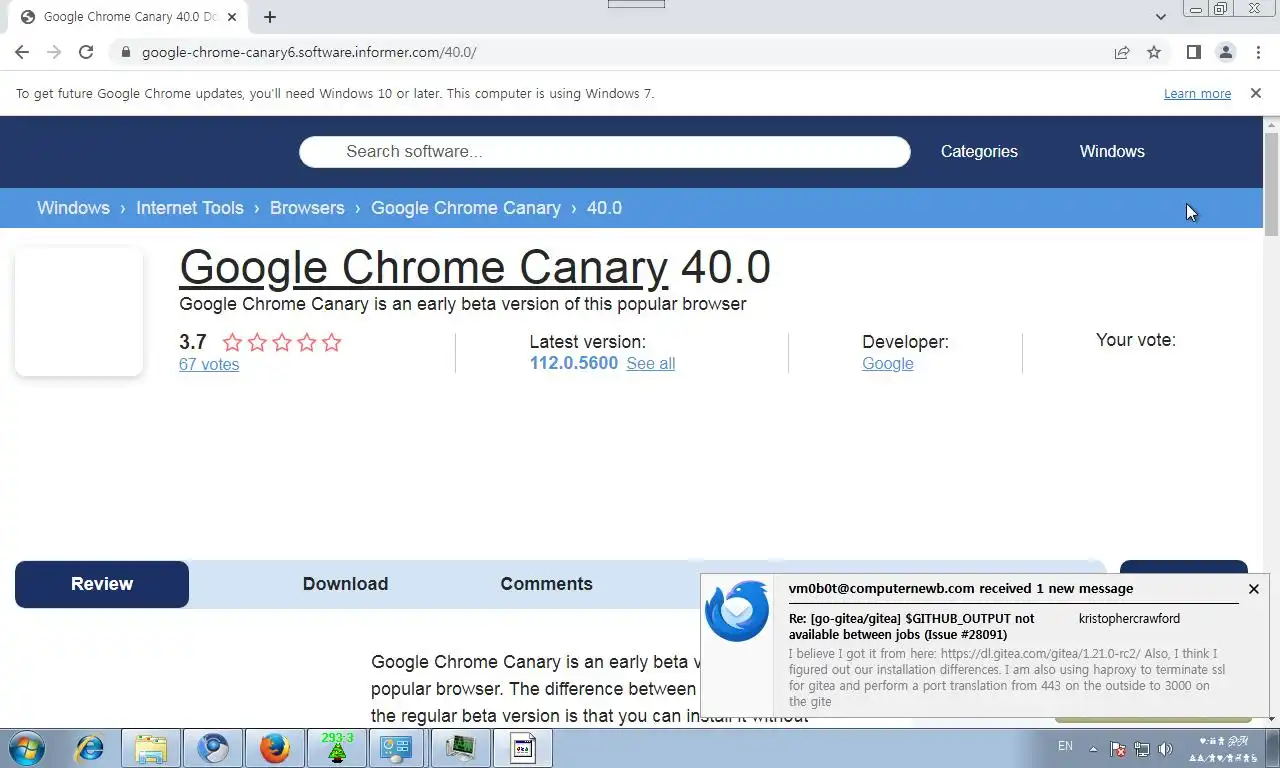The image size is (1280, 768).
Task: Open the Chrome side panel
Action: coord(1193,52)
